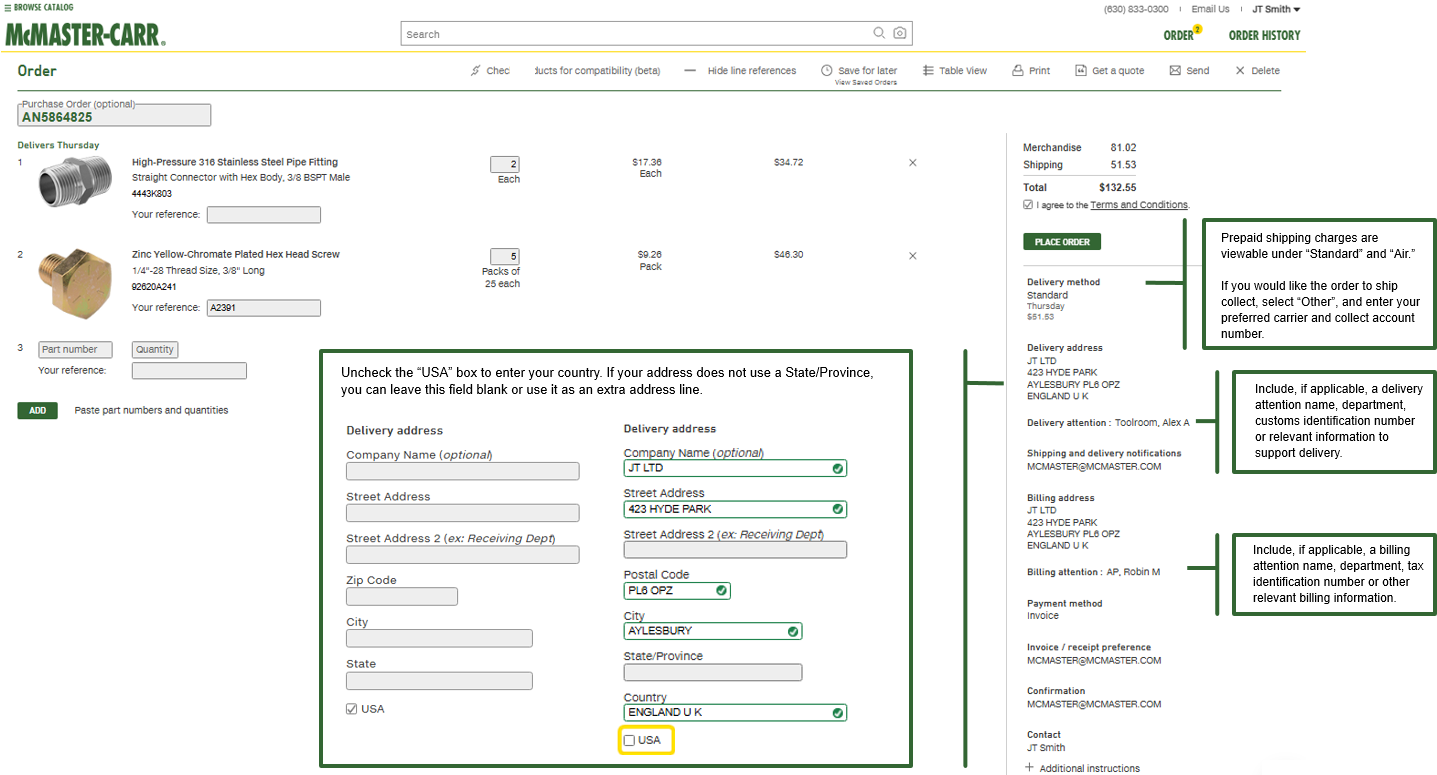The width and height of the screenshot is (1437, 775).
Task: Click Delivery attention Toolroom, Alex A
Action: tap(1108, 423)
